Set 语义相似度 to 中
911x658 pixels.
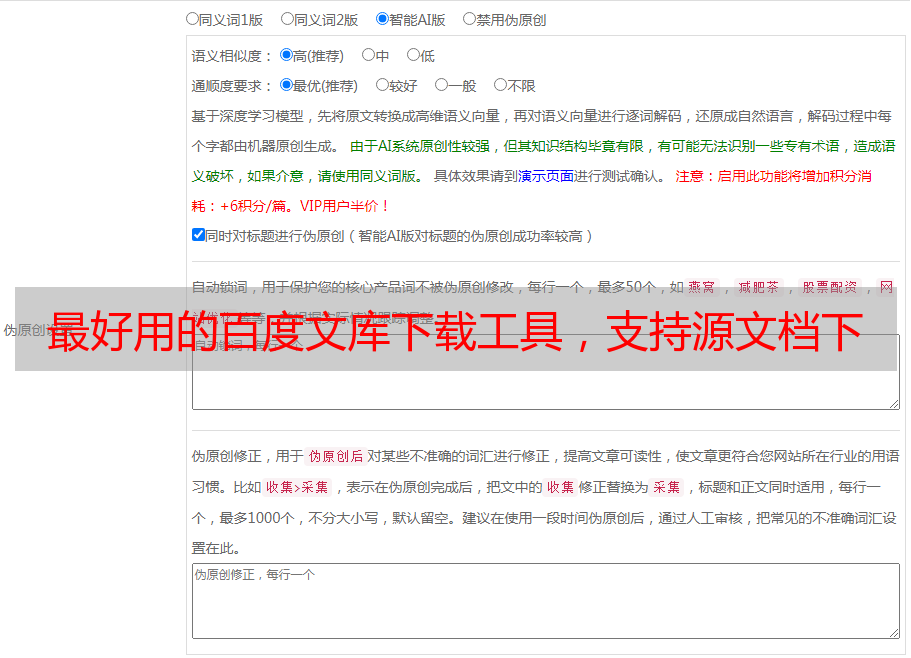click(368, 55)
